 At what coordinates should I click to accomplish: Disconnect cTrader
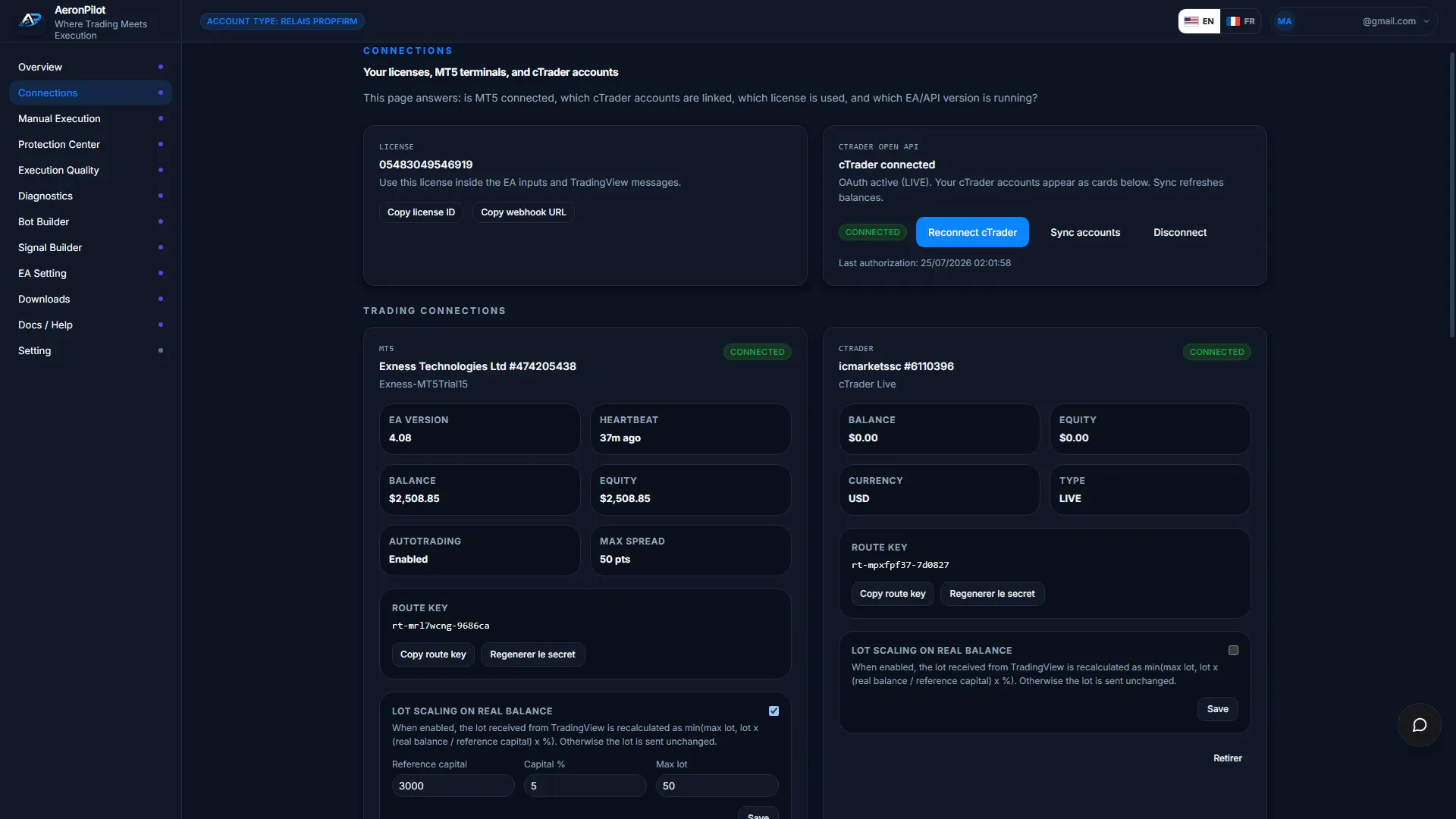tap(1180, 232)
